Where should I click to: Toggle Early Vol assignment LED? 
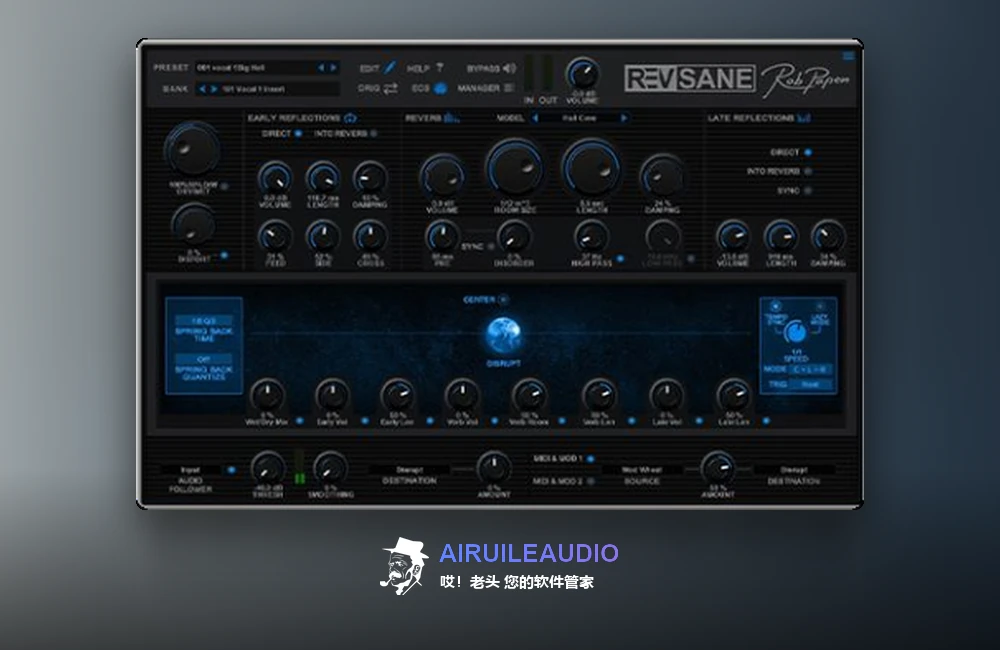tap(365, 421)
